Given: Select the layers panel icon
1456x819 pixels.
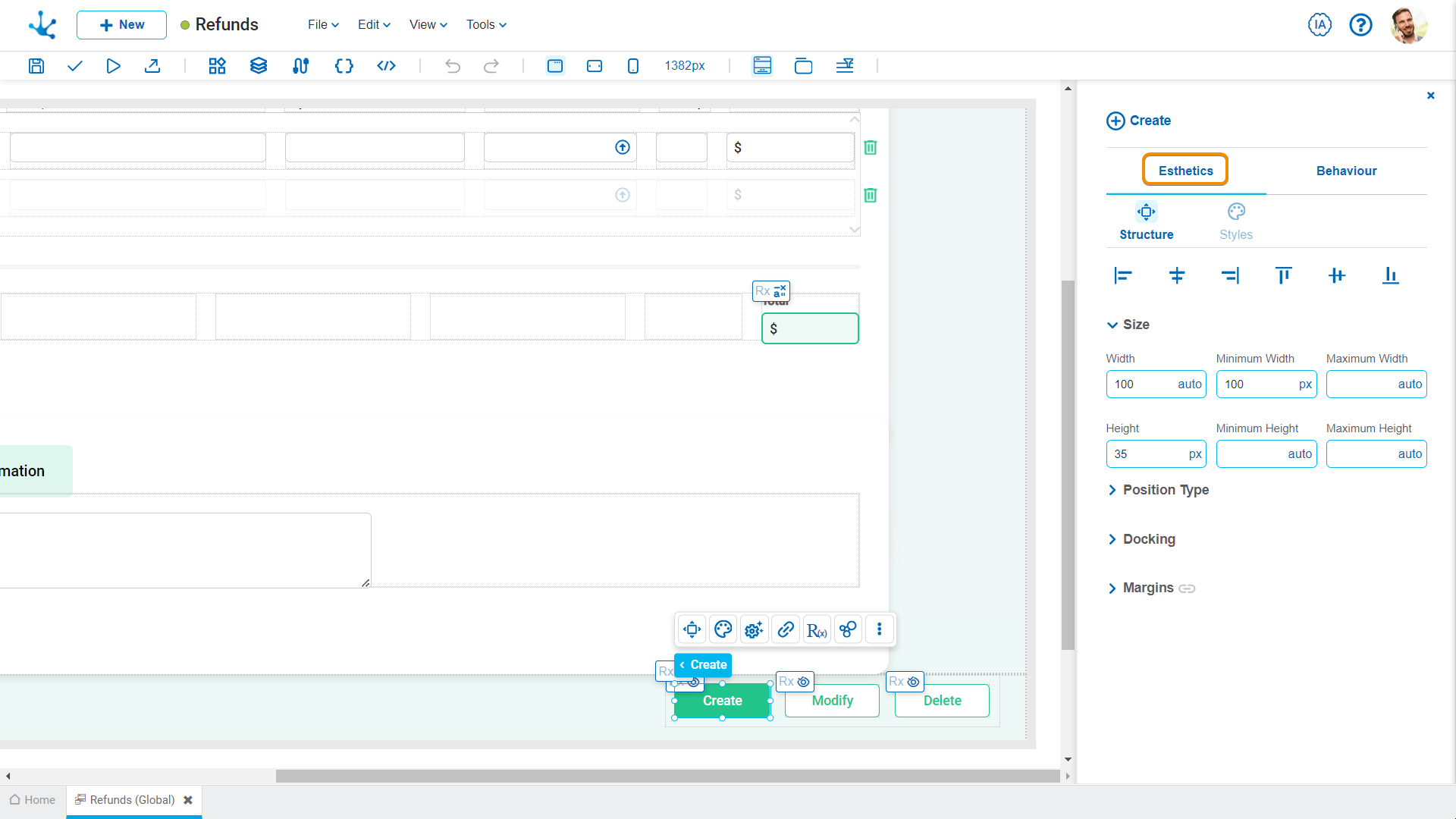Looking at the screenshot, I should tap(258, 65).
